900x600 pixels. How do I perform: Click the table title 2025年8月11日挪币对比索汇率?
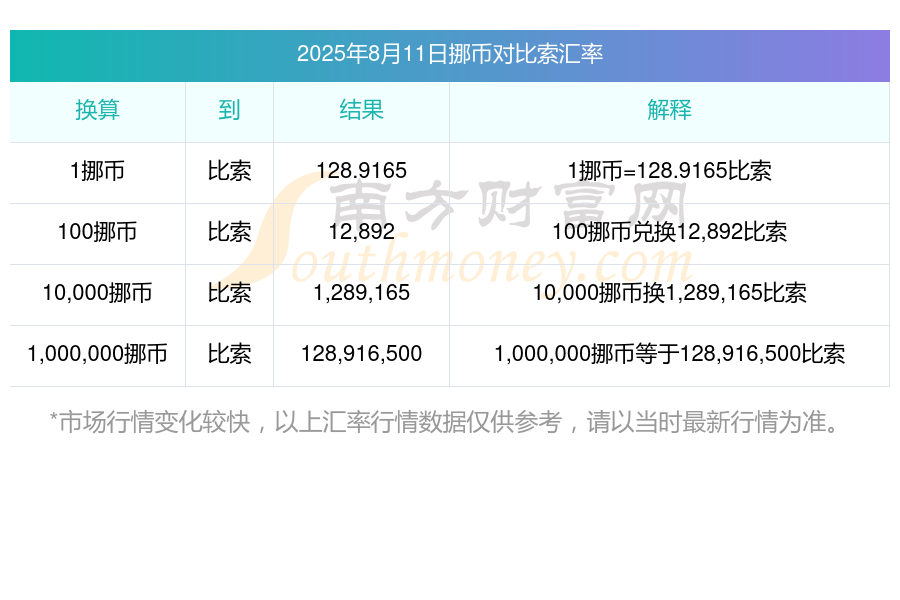449,54
